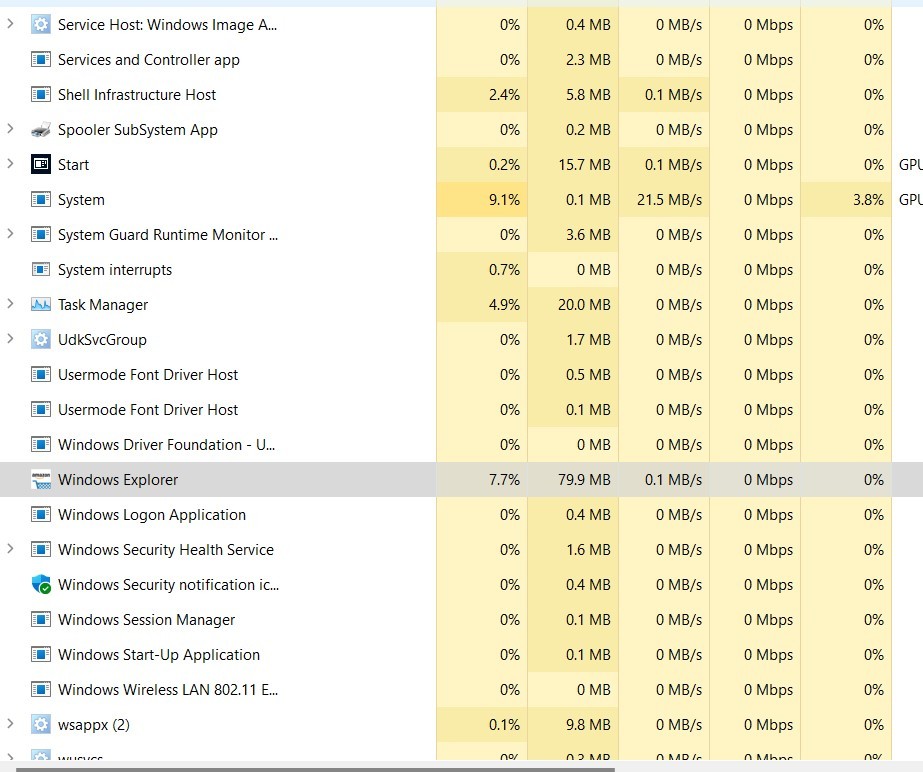Click the UdkSvcGroup gear icon
923x772 pixels.
(x=41, y=339)
